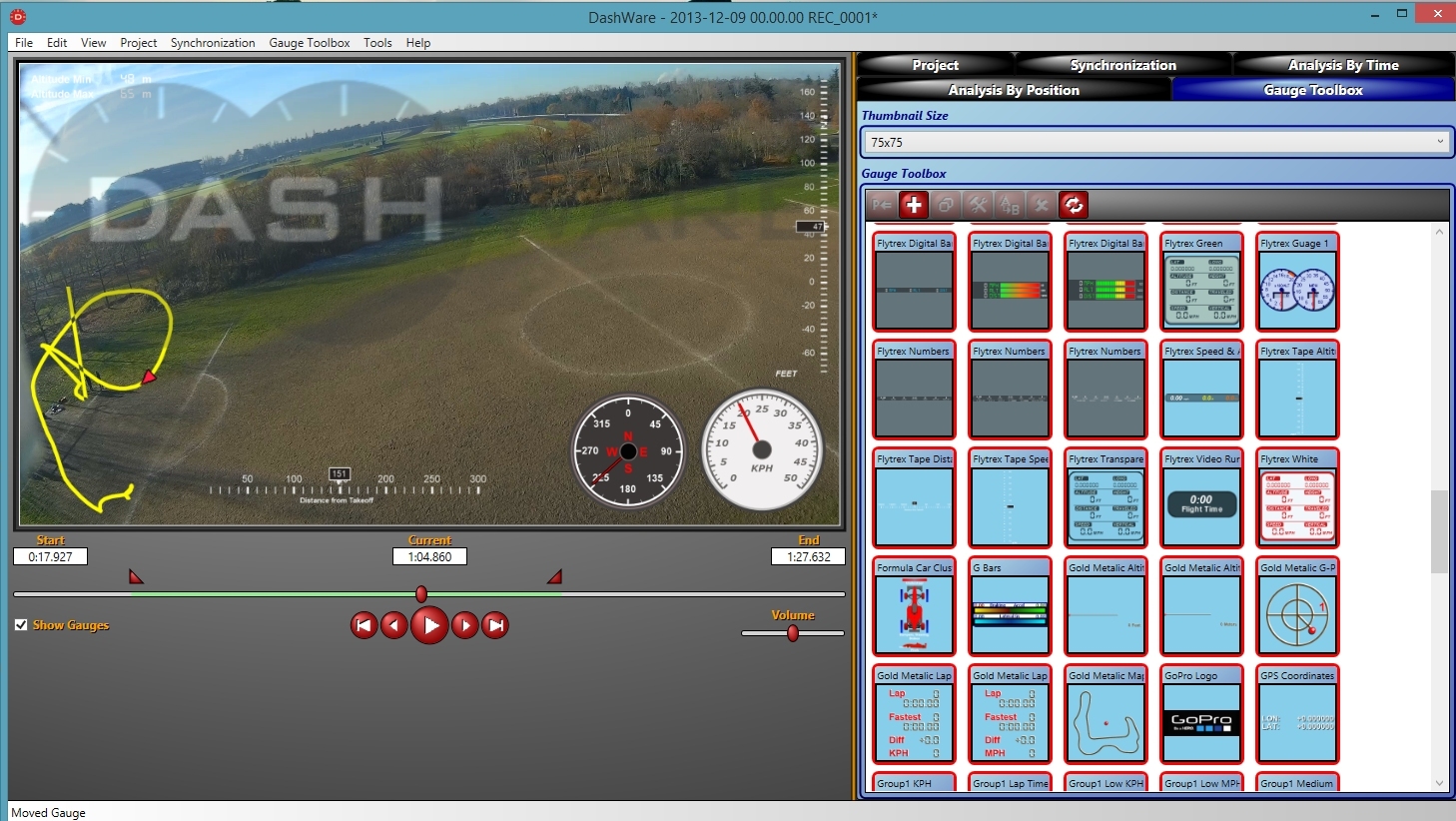Switch to the Project tab
This screenshot has height=821, width=1456.
click(x=936, y=65)
